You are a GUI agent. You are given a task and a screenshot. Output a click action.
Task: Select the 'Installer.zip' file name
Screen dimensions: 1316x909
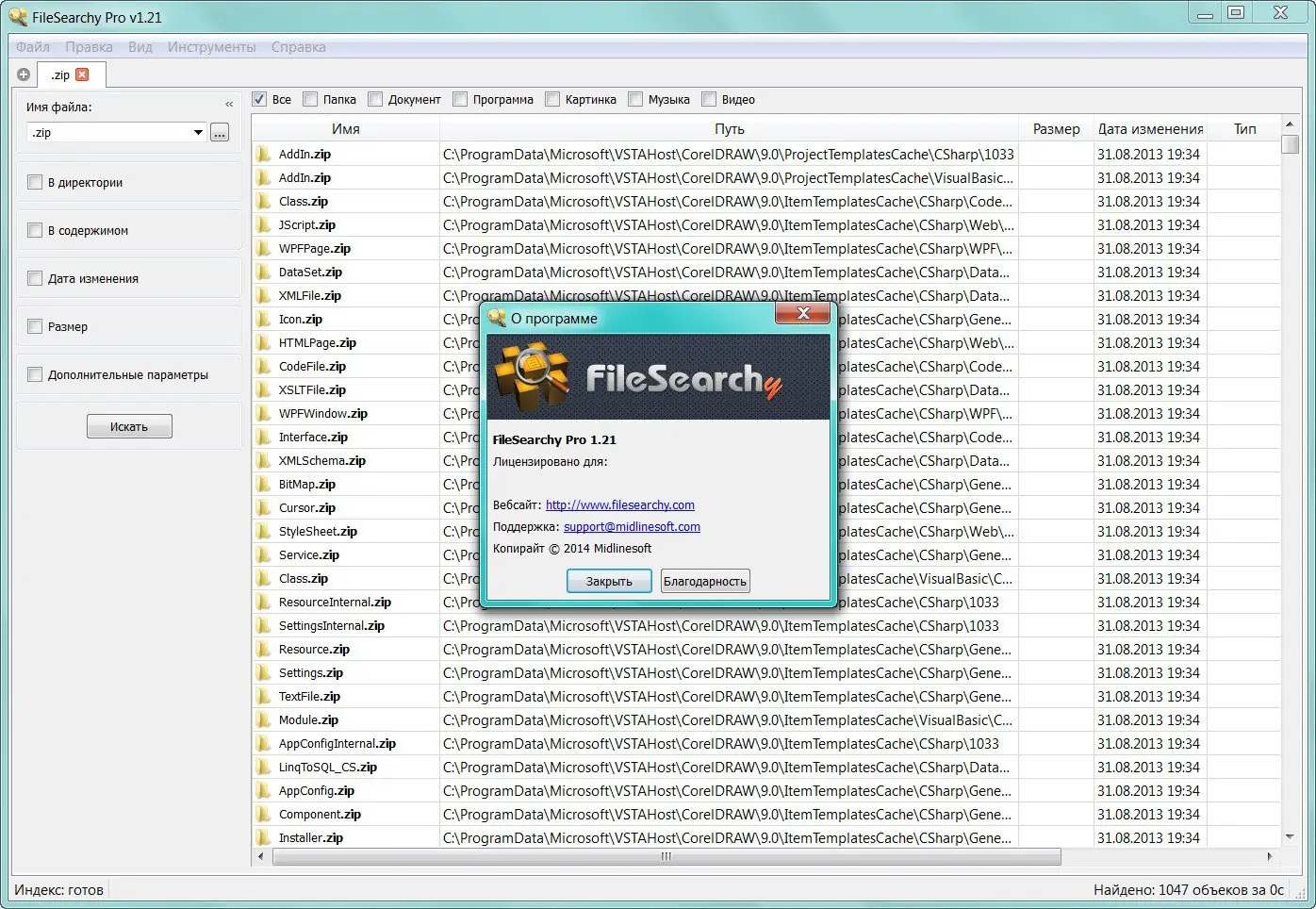311,838
